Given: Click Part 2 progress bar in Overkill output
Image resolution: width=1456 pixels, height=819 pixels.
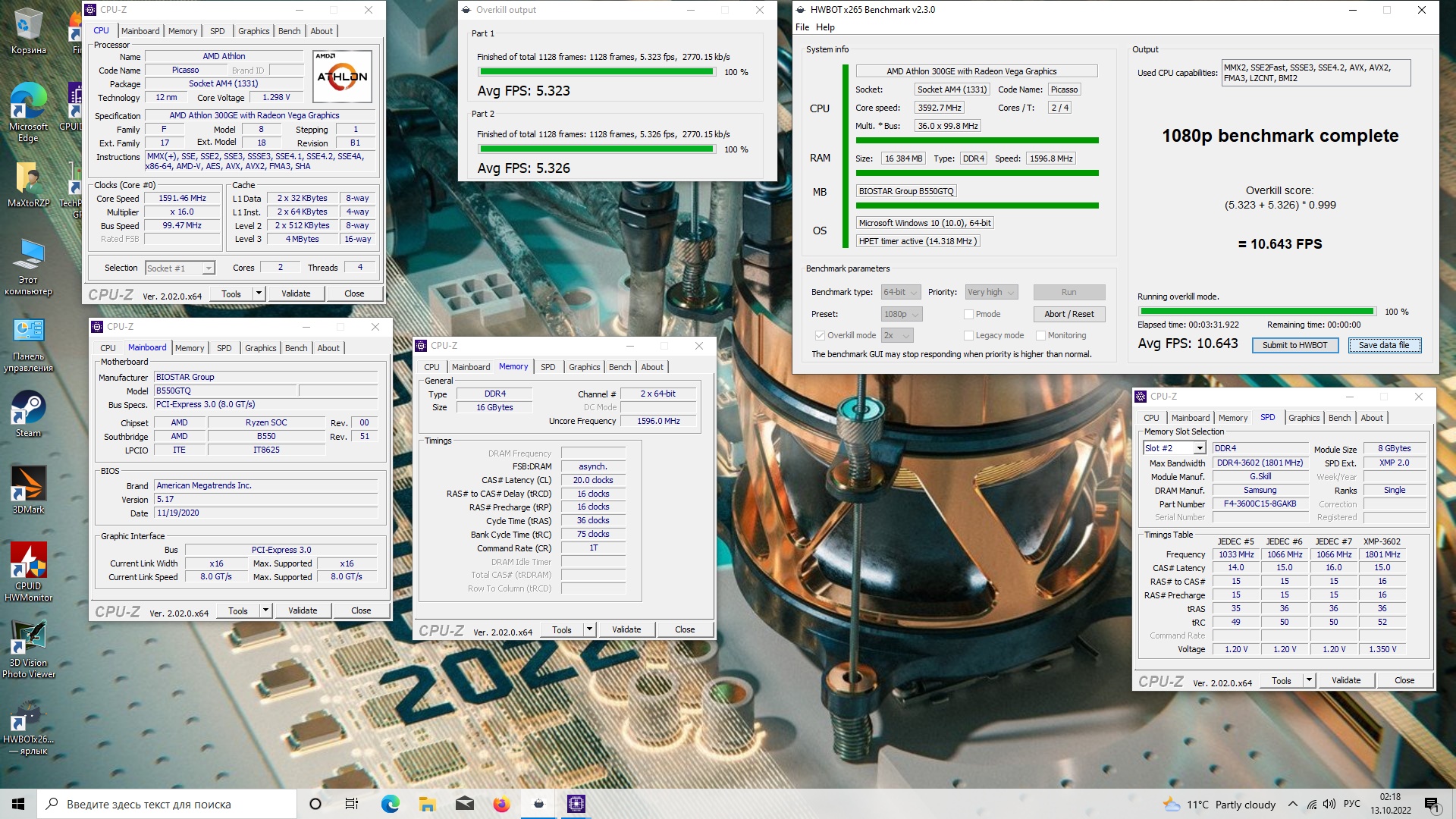Looking at the screenshot, I should point(597,149).
